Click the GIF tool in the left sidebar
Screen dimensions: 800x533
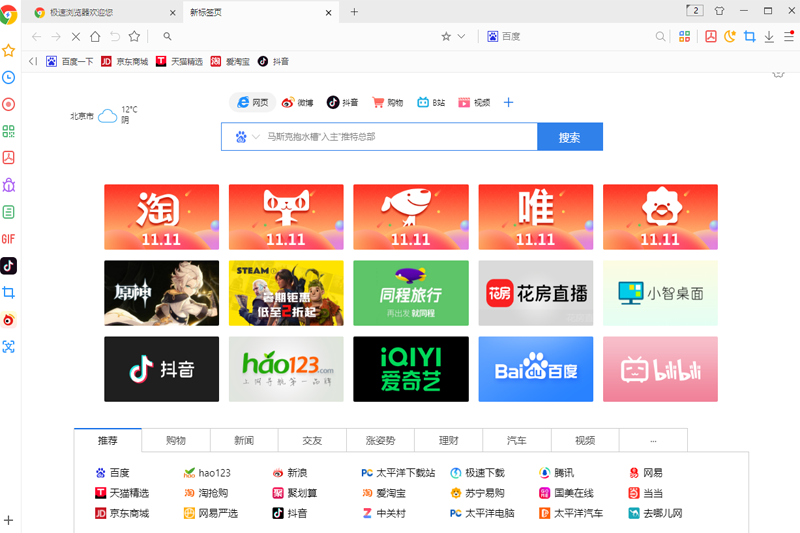tap(8, 238)
